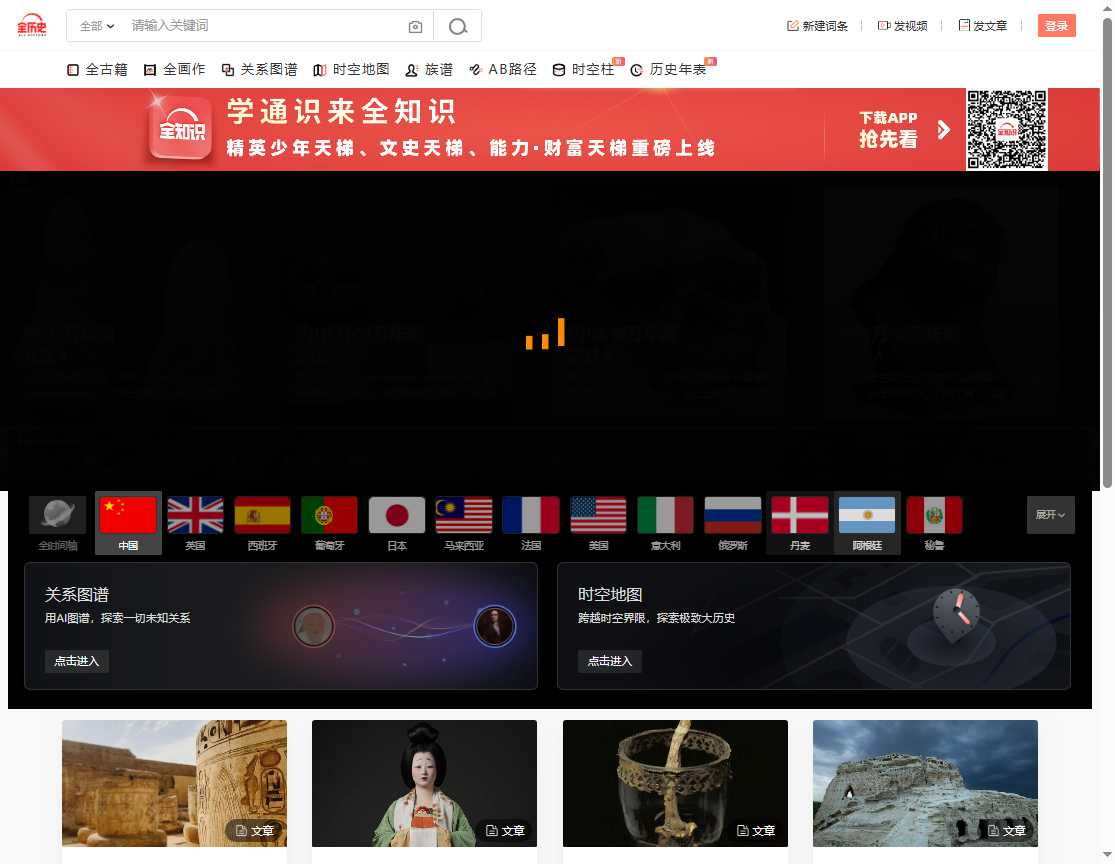1115x864 pixels.
Task: Go to 时空地图 in navigation bar
Action: pyautogui.click(x=351, y=70)
